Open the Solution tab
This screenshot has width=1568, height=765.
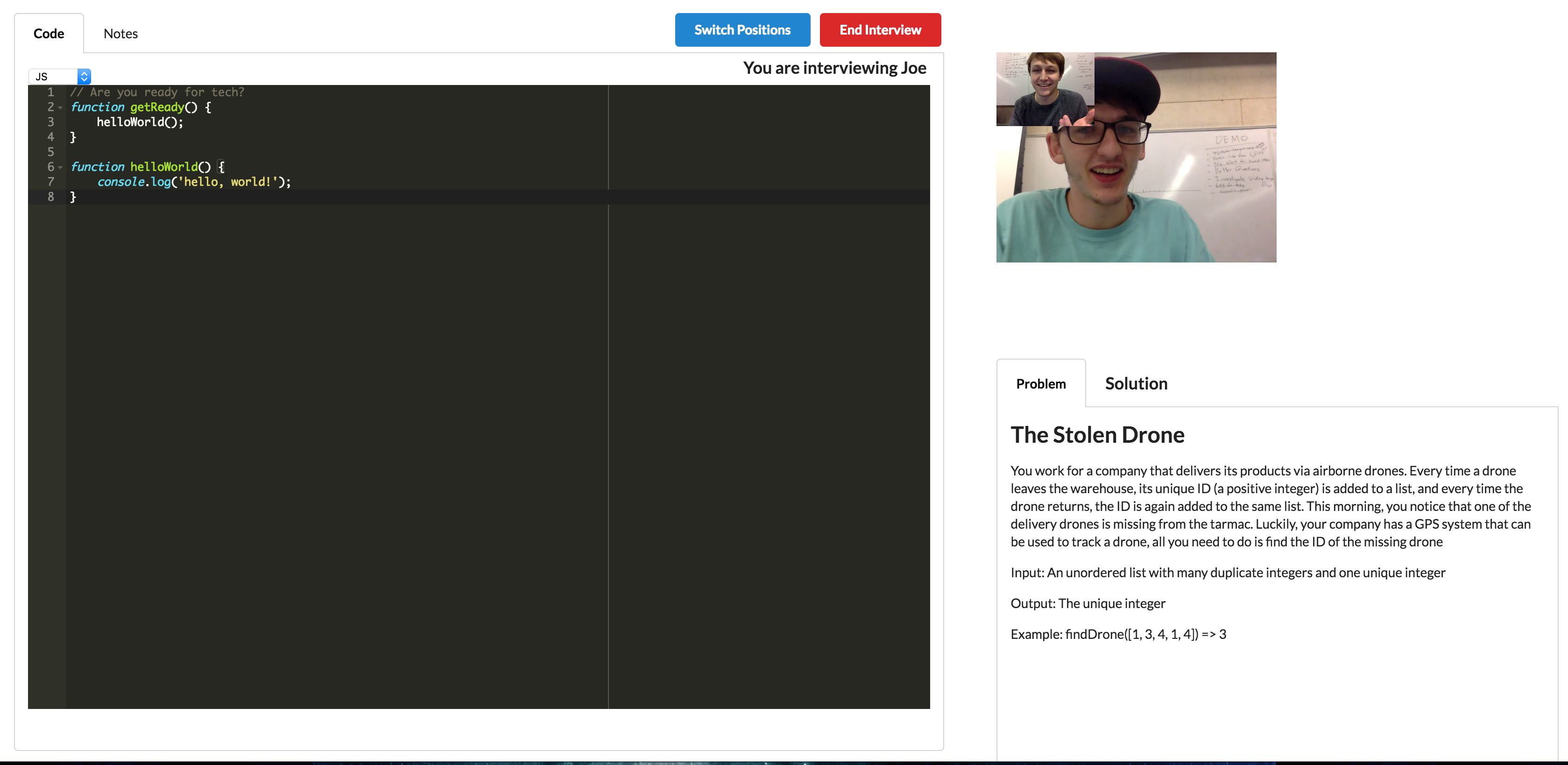(1136, 383)
